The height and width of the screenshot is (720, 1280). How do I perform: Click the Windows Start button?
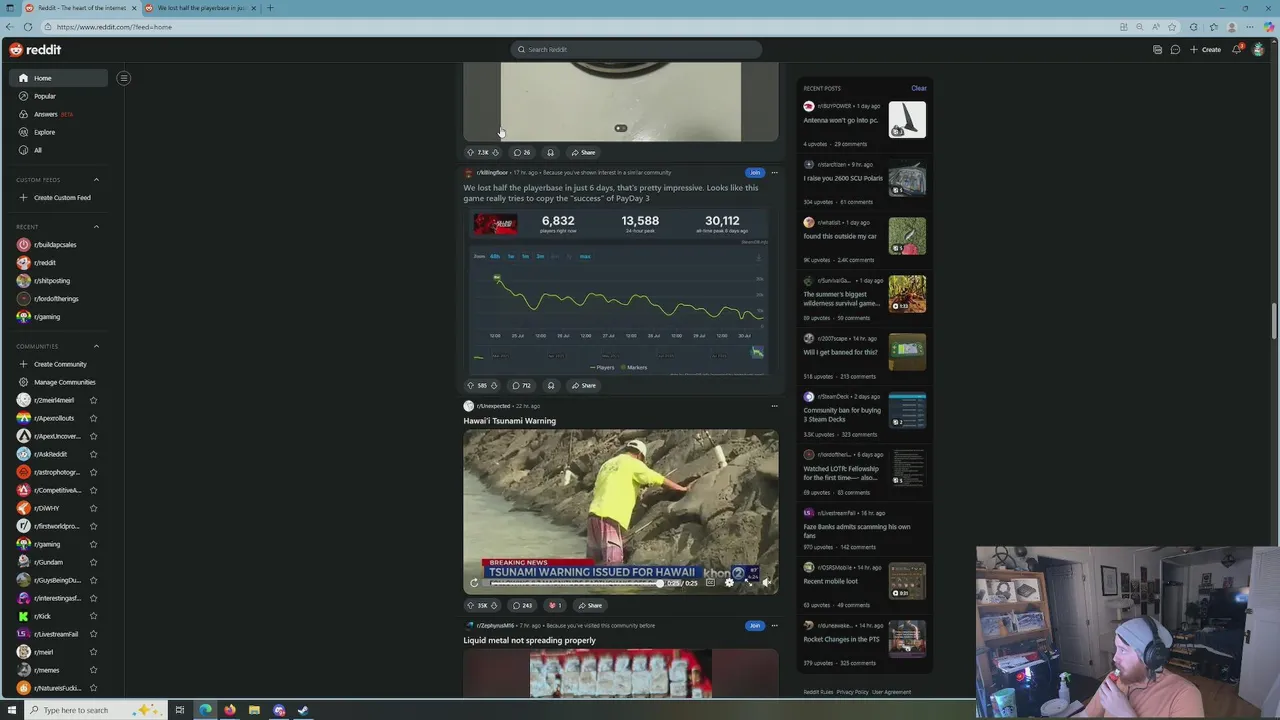tap(10, 710)
